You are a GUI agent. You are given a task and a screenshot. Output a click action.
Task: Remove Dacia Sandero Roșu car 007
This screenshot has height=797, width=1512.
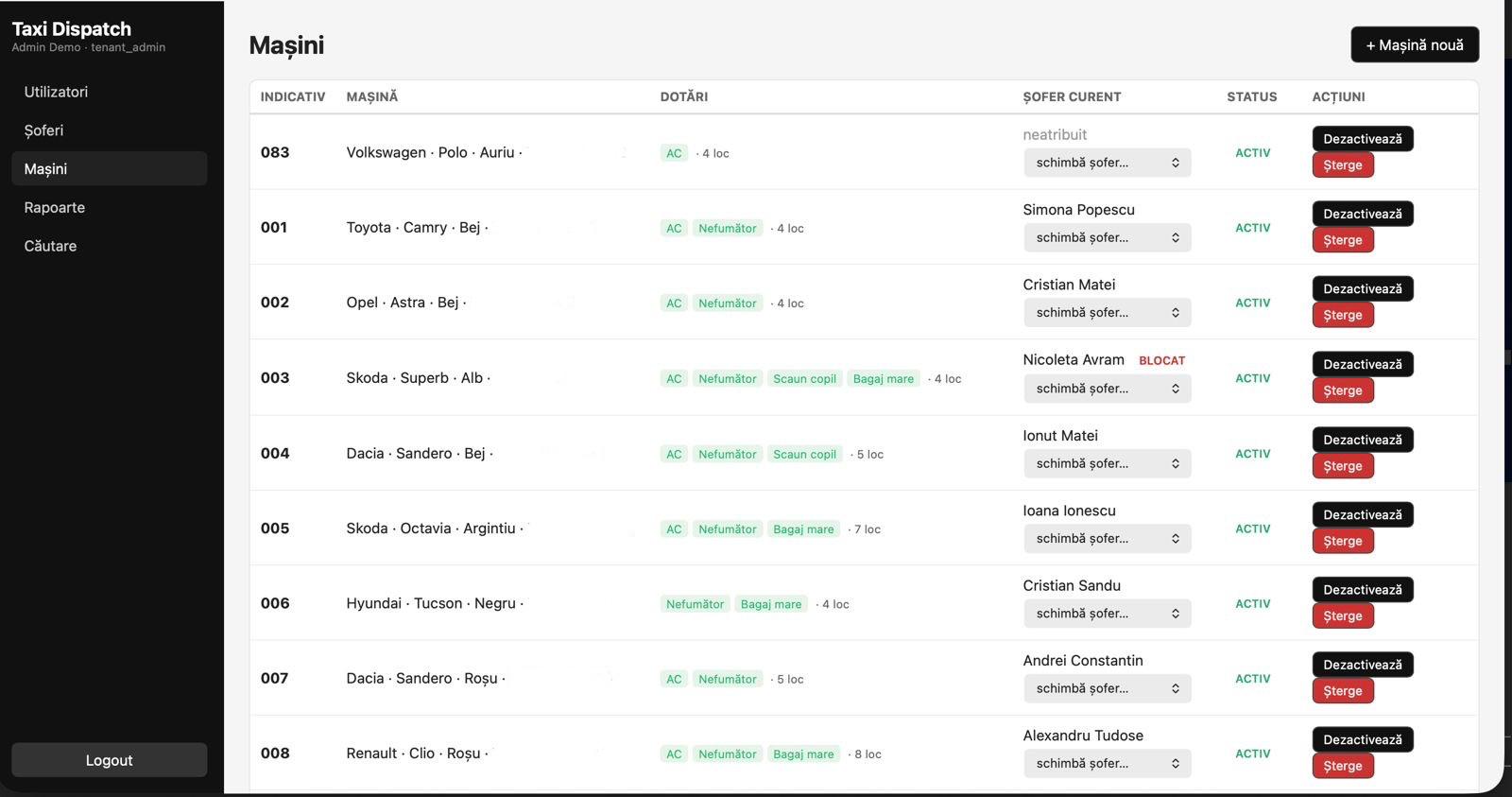click(x=1342, y=691)
